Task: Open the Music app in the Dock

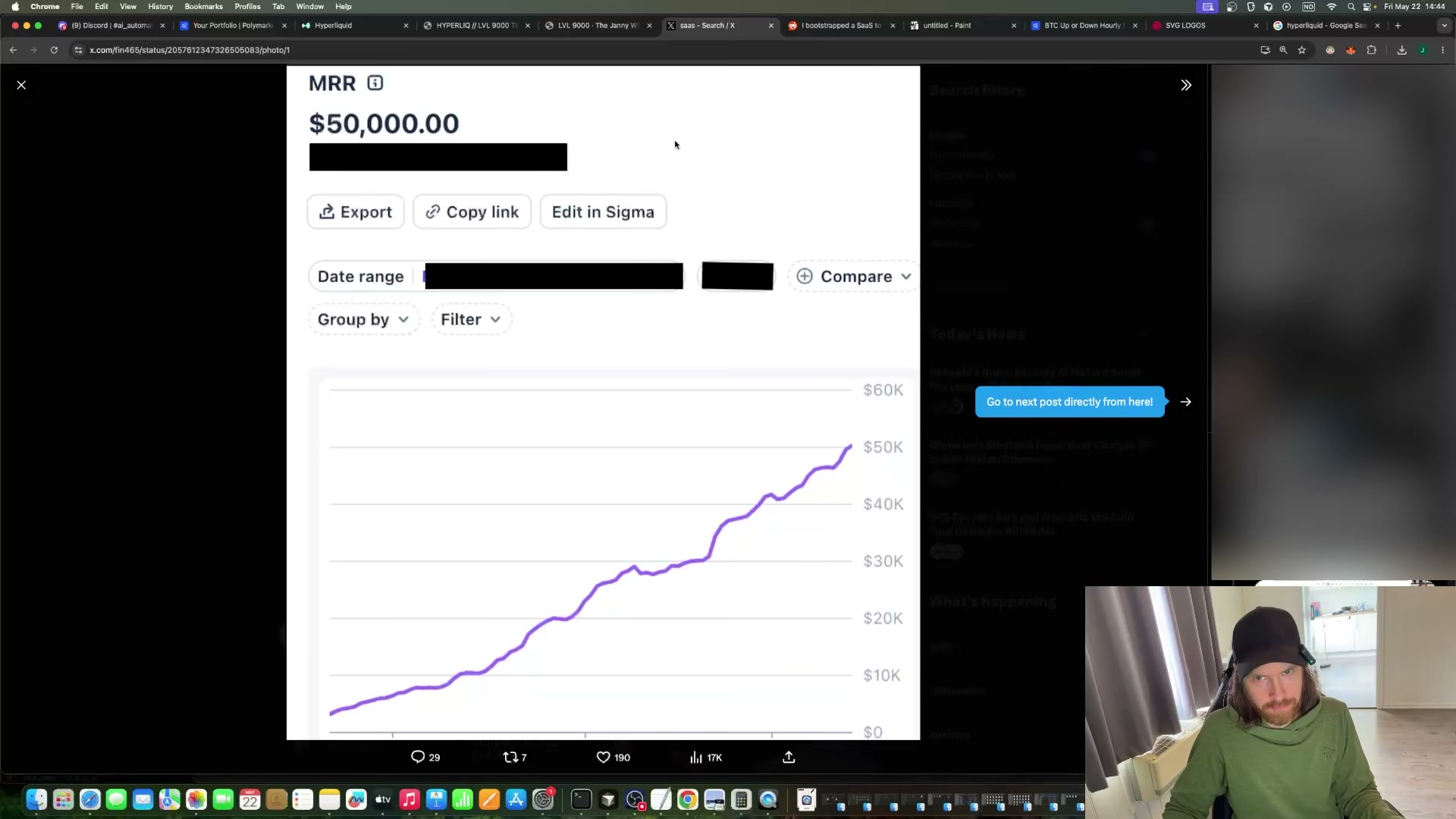Action: click(409, 799)
